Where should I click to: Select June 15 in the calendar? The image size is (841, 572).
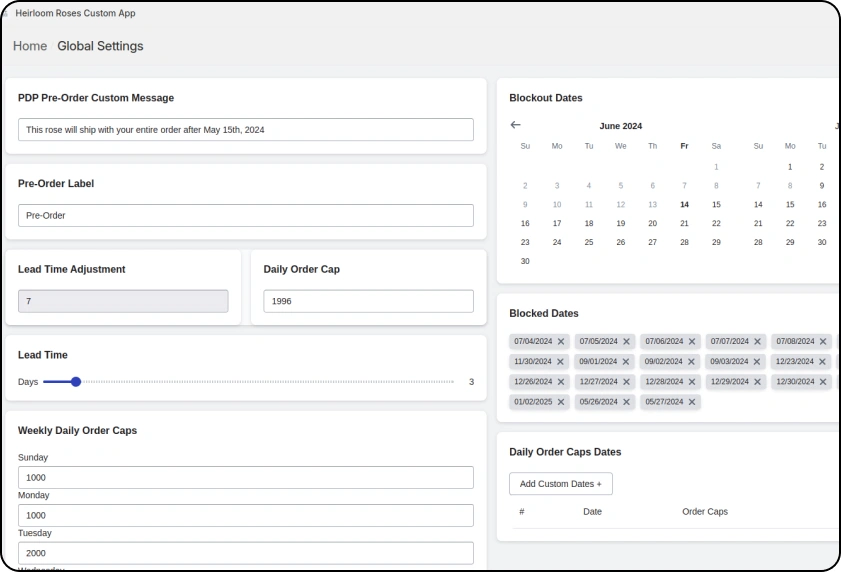click(x=716, y=204)
